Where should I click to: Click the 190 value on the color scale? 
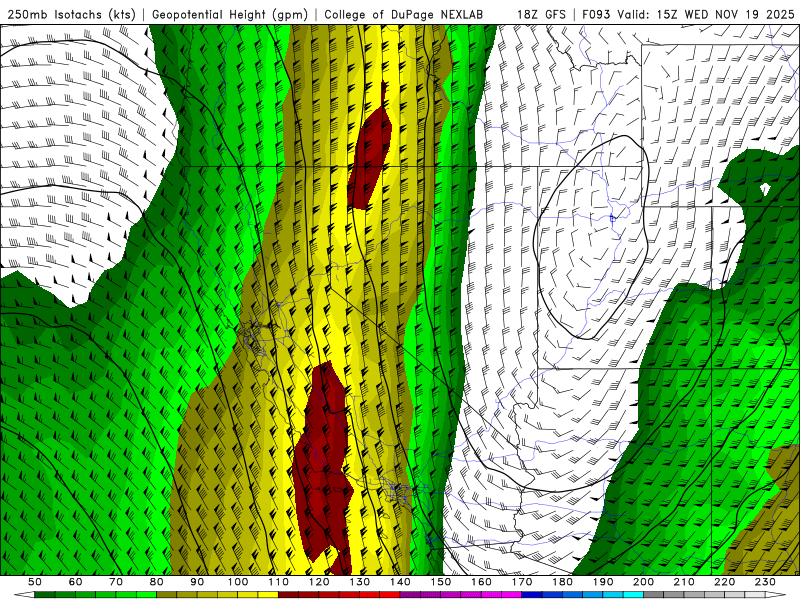[x=604, y=582]
